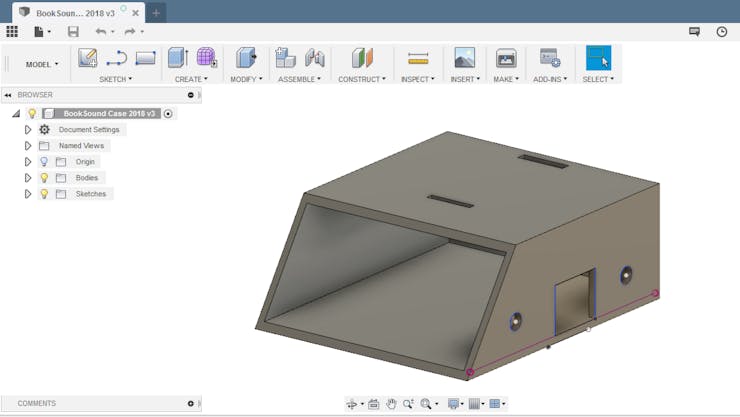Open the ADD-INS menu
This screenshot has height=417, width=740.
pos(550,79)
